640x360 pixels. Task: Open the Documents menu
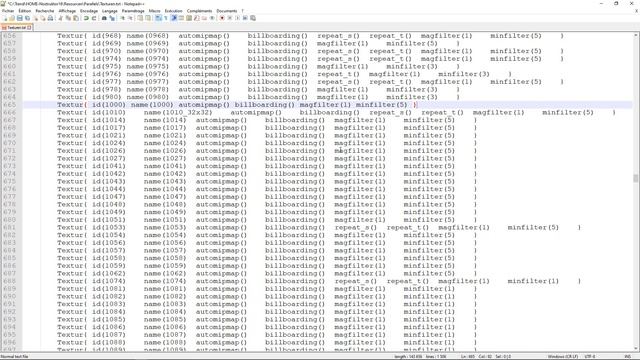coord(227,11)
